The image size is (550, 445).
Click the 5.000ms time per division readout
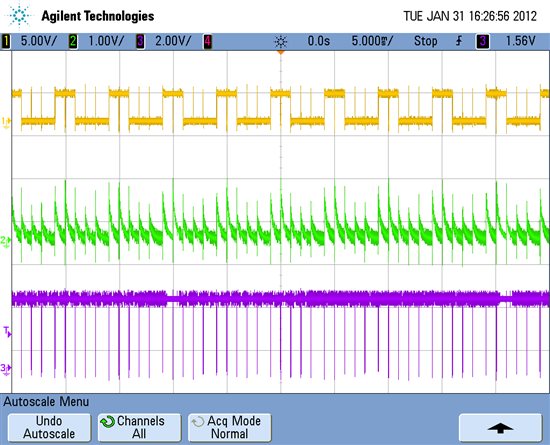373,41
